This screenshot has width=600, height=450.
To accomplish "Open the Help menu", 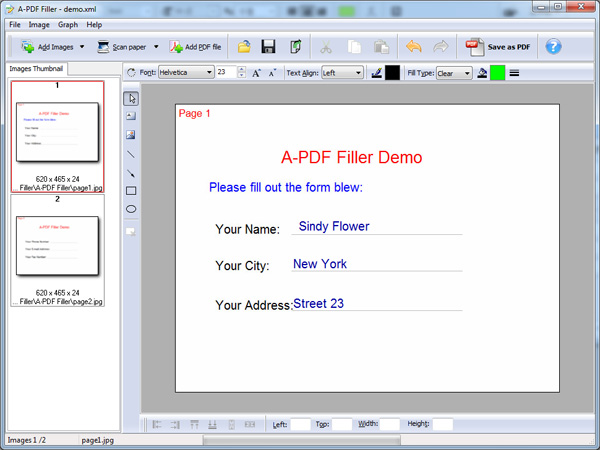I will 94,25.
